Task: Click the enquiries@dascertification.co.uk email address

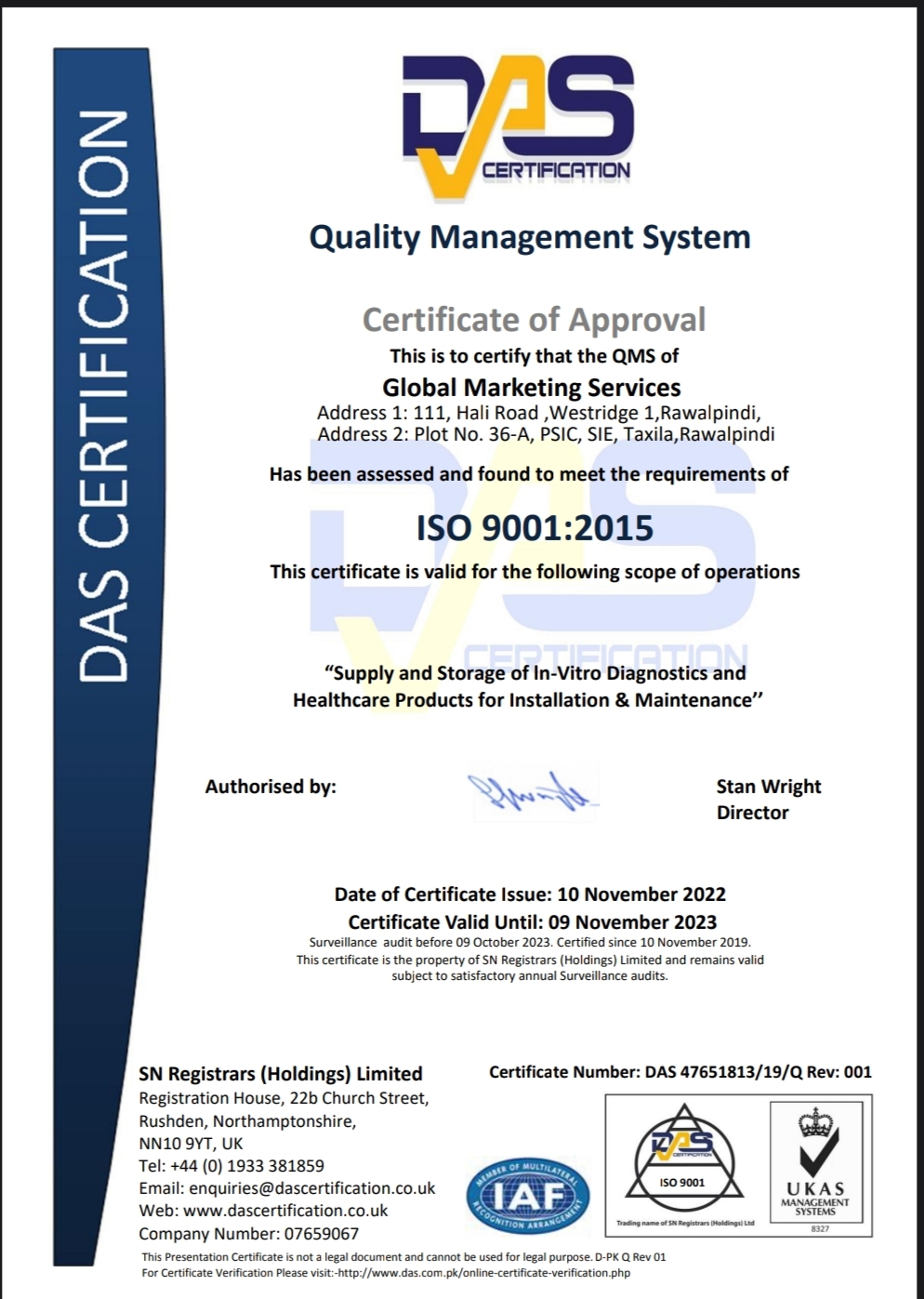Action: 312,1188
